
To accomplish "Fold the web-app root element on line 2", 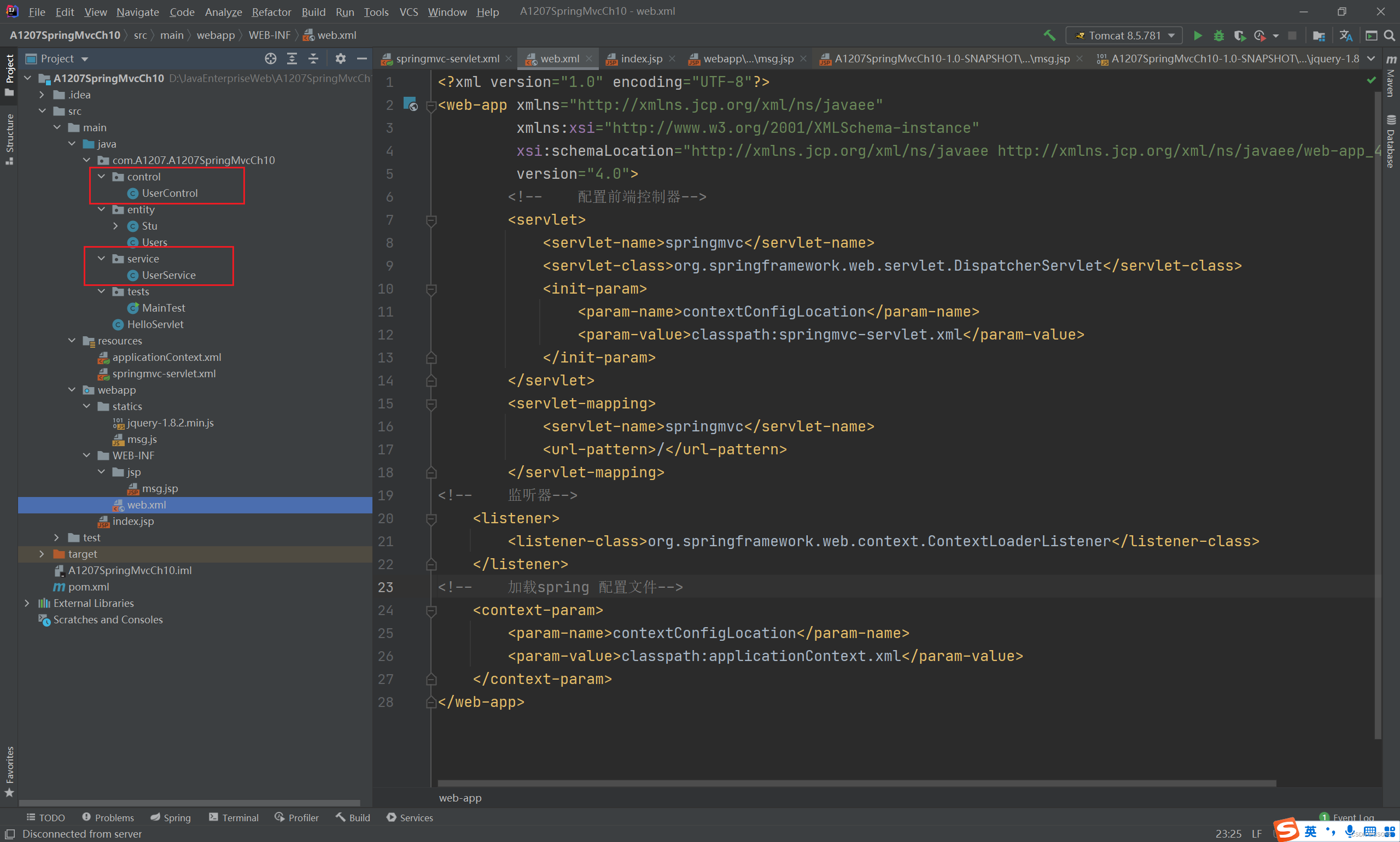I will pyautogui.click(x=431, y=106).
